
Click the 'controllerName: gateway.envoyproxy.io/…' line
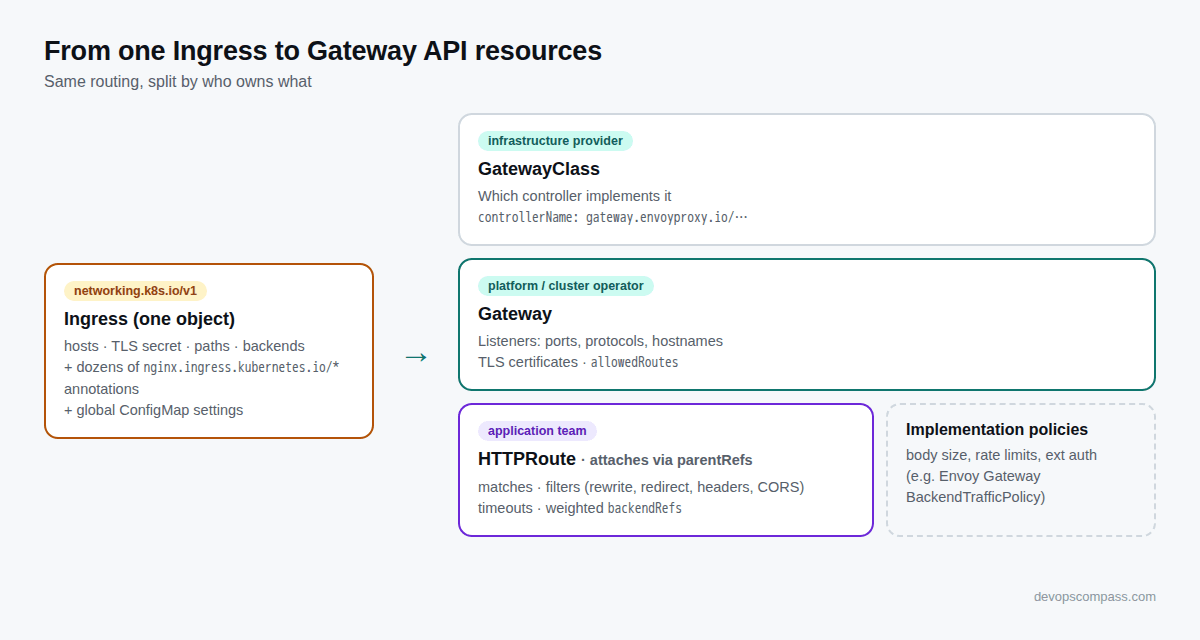(x=613, y=217)
